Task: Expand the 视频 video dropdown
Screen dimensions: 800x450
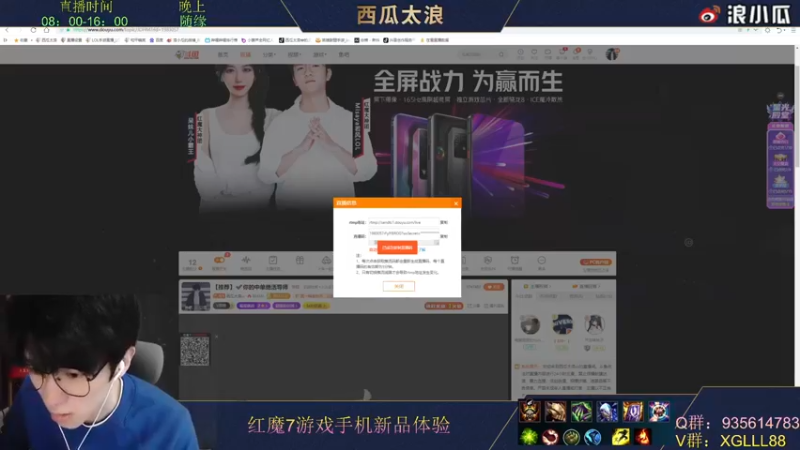Action: pos(294,55)
